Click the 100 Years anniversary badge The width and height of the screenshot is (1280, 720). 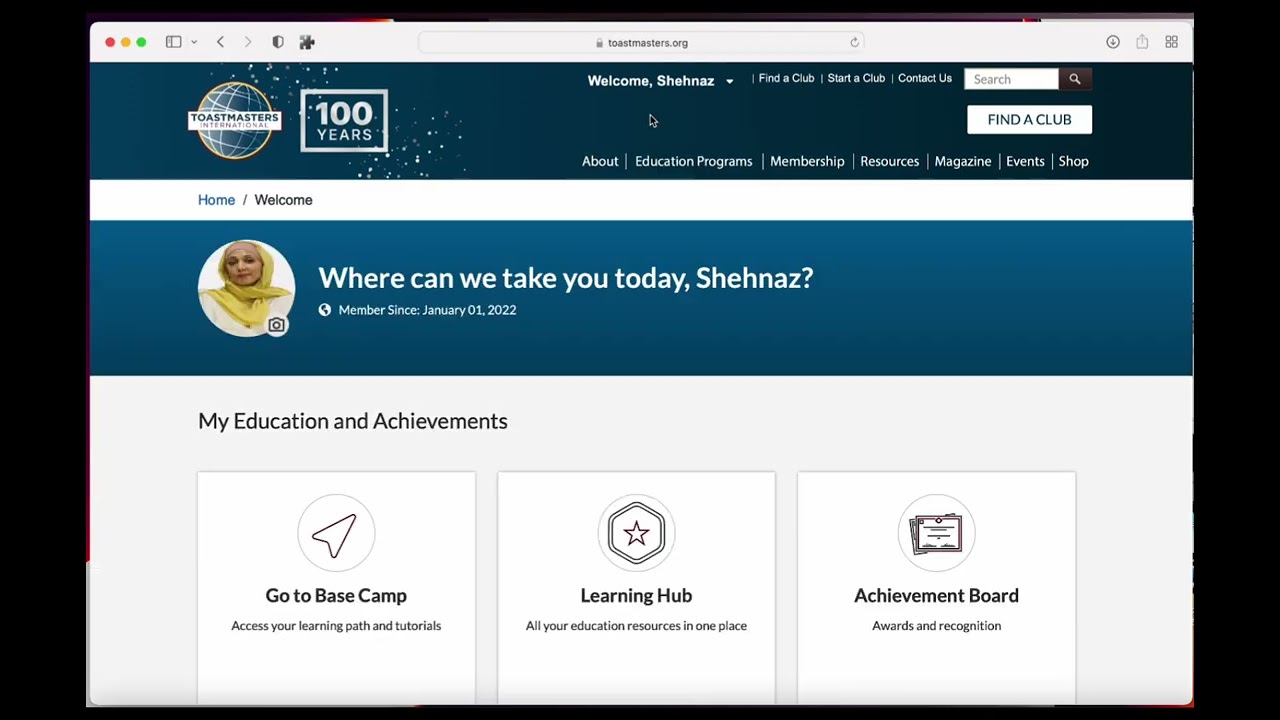(344, 121)
